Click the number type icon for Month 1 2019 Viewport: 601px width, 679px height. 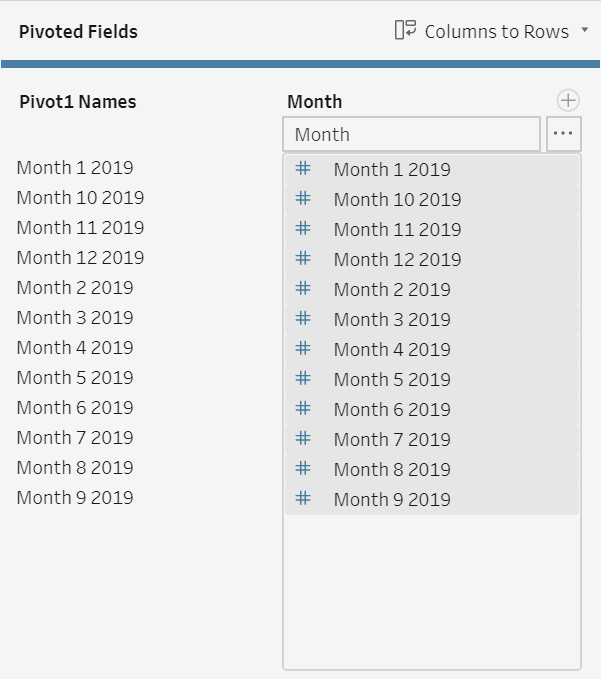coord(303,169)
